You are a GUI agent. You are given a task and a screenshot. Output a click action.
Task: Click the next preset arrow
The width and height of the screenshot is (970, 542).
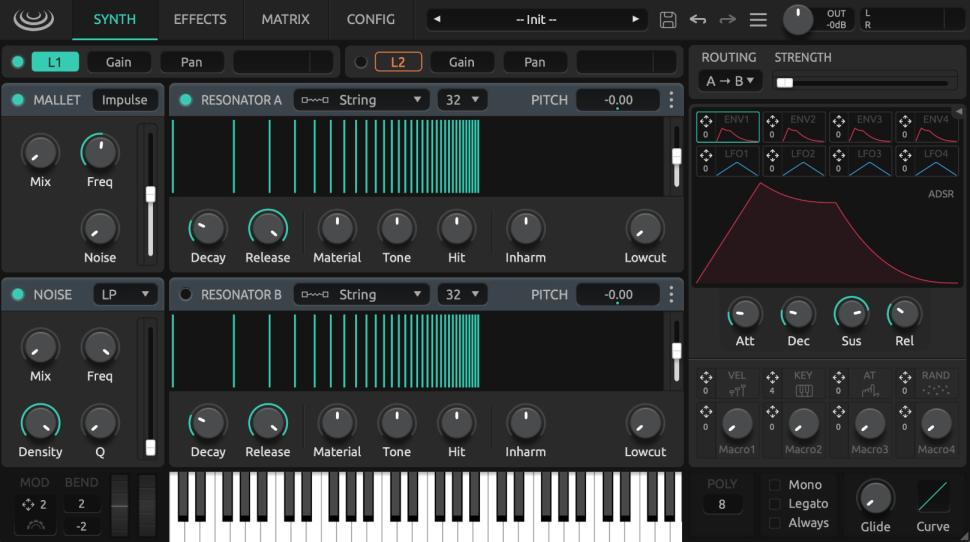tap(635, 19)
